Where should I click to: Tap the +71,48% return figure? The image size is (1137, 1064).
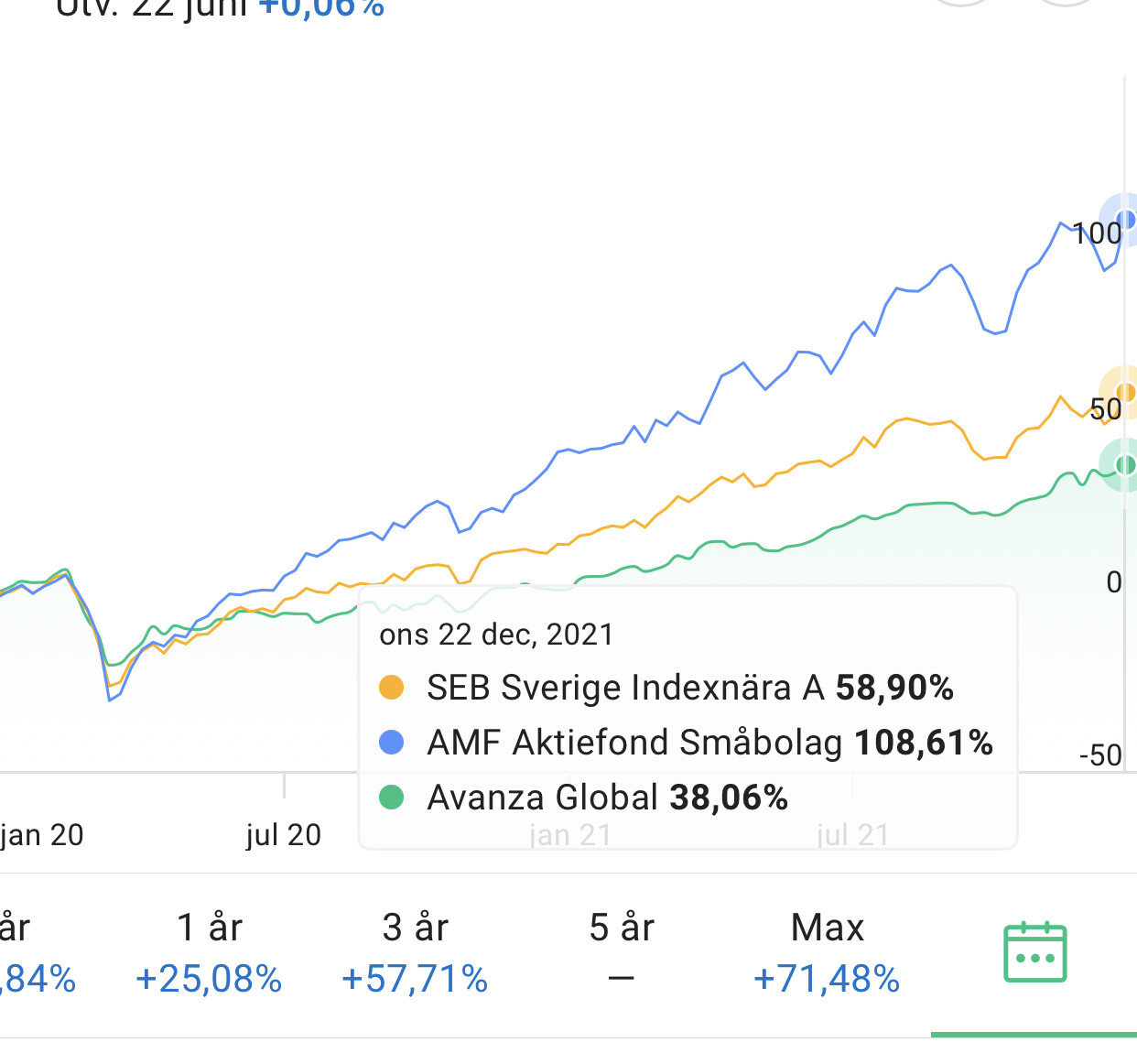click(x=827, y=979)
